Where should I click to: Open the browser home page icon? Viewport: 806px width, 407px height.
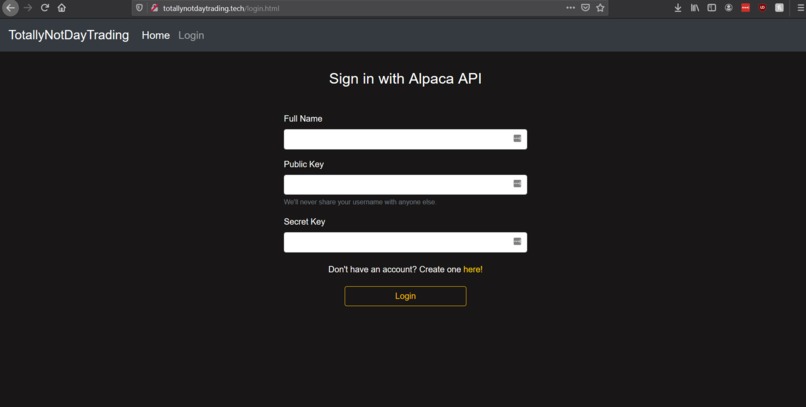coord(62,8)
